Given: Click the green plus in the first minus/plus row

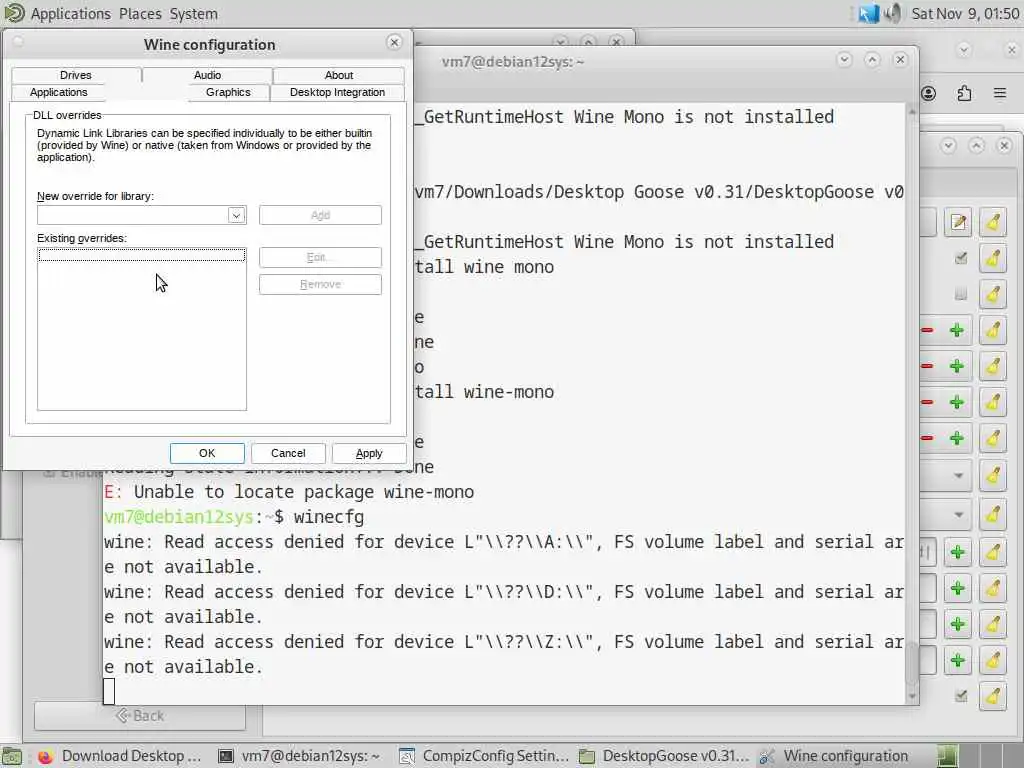Looking at the screenshot, I should [x=957, y=330].
